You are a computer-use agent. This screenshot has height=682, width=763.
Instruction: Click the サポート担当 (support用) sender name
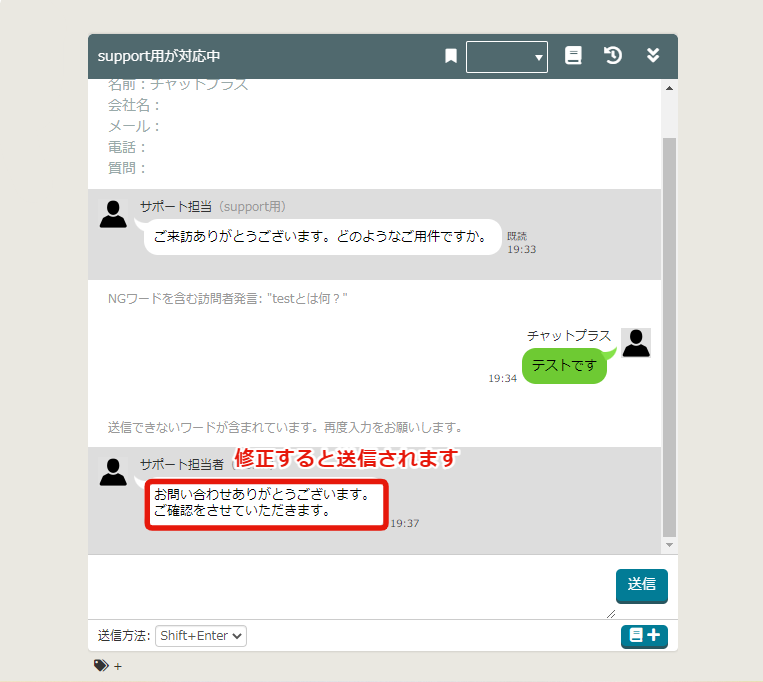click(213, 207)
